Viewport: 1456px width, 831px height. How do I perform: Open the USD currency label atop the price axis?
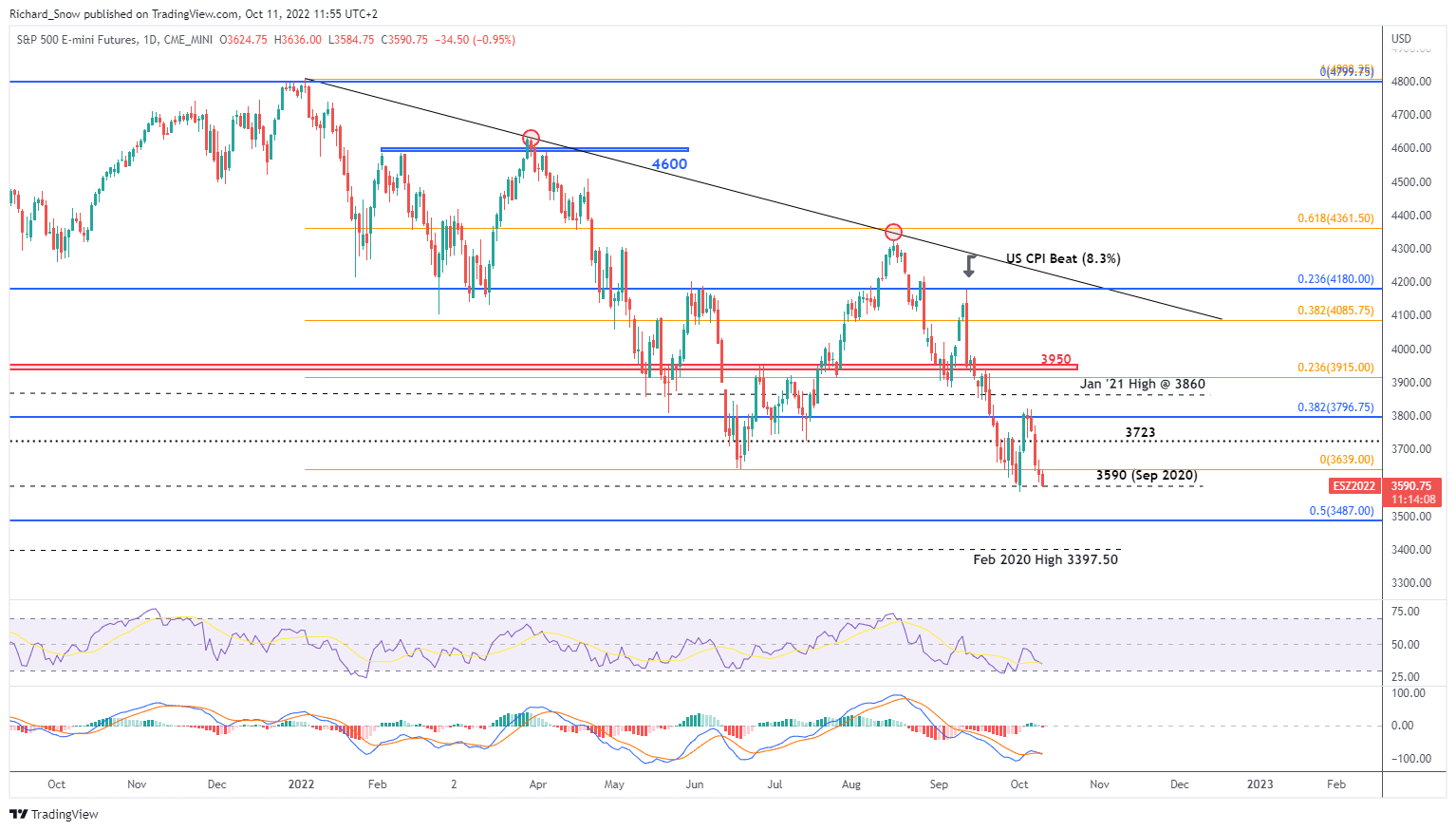coord(1401,39)
